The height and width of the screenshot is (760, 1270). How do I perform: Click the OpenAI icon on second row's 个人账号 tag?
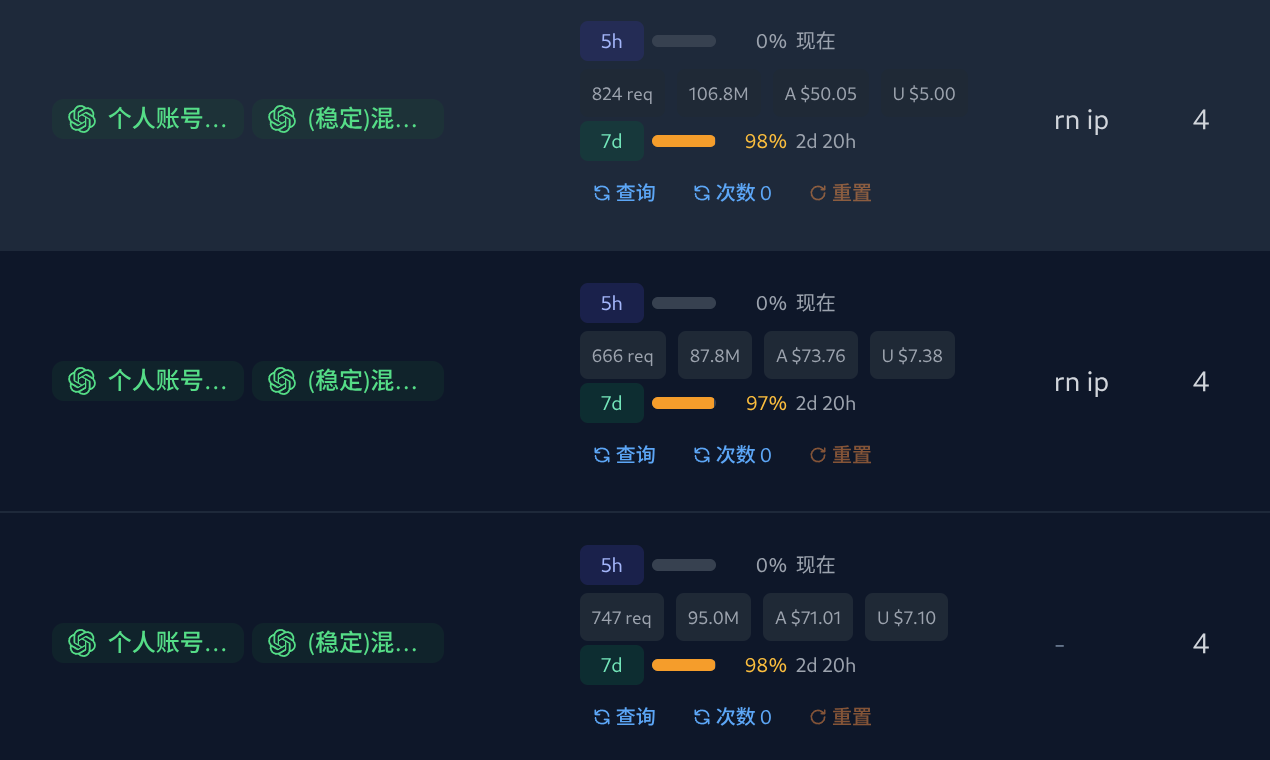click(82, 381)
